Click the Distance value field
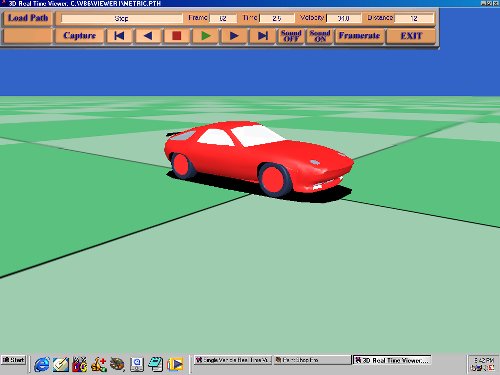Image resolution: width=500 pixels, height=375 pixels. point(414,18)
